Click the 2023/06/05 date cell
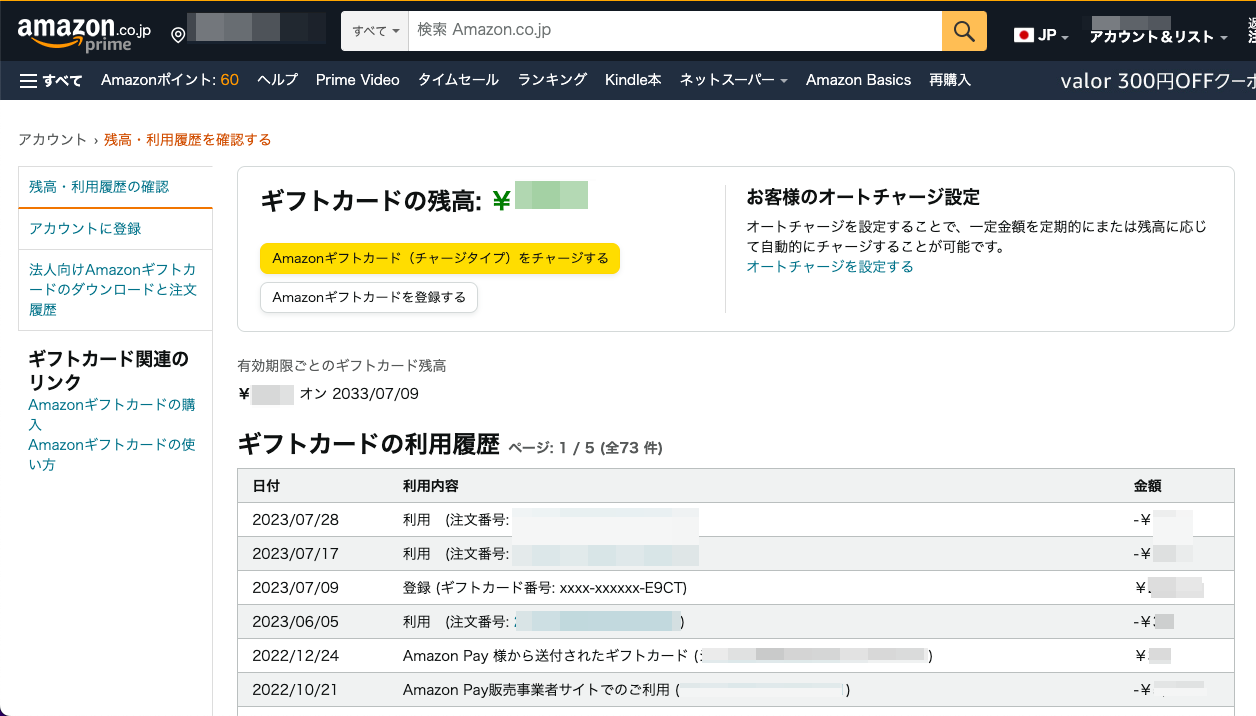The width and height of the screenshot is (1256, 716). (x=295, y=622)
